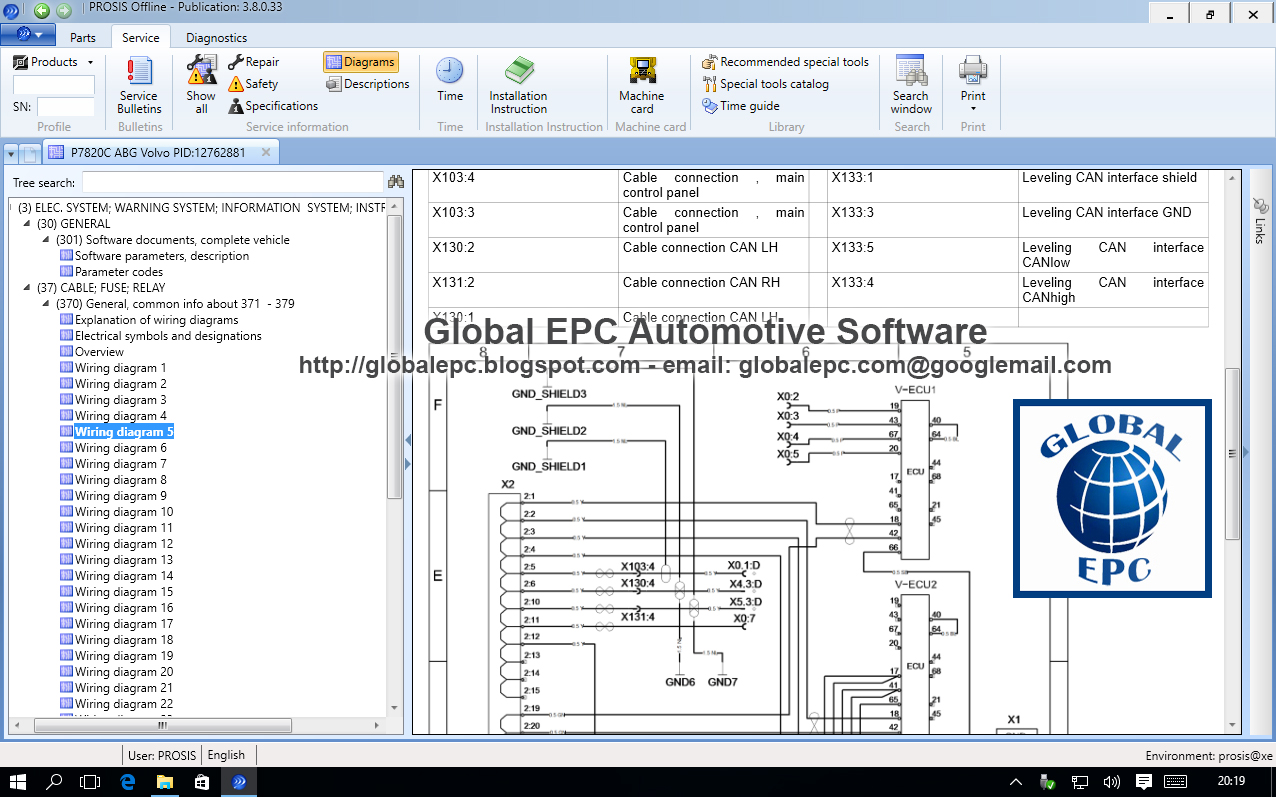The image size is (1276, 797).
Task: Open Software parameters, description
Action: (x=161, y=256)
